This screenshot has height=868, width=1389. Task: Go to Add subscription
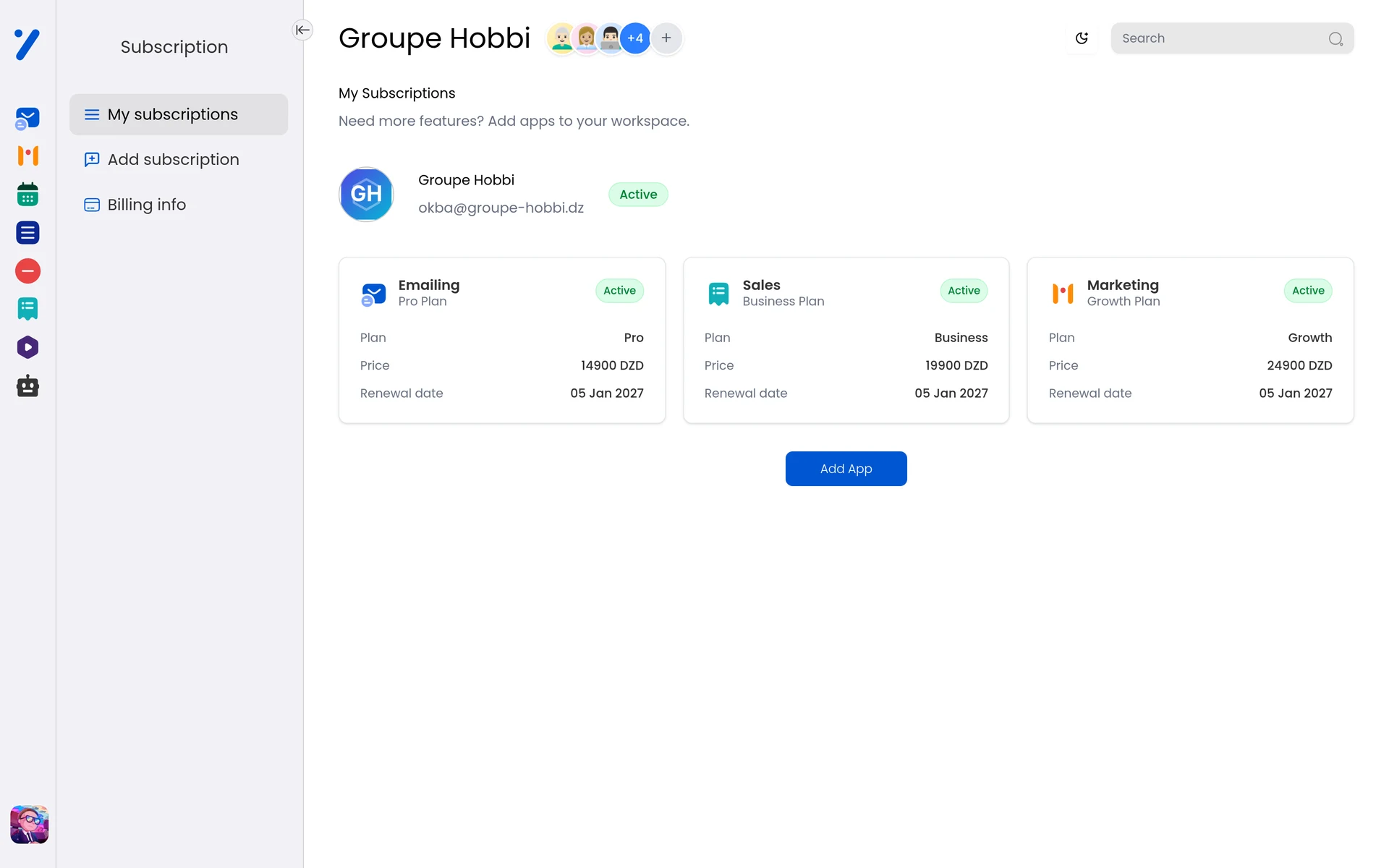coord(179,159)
